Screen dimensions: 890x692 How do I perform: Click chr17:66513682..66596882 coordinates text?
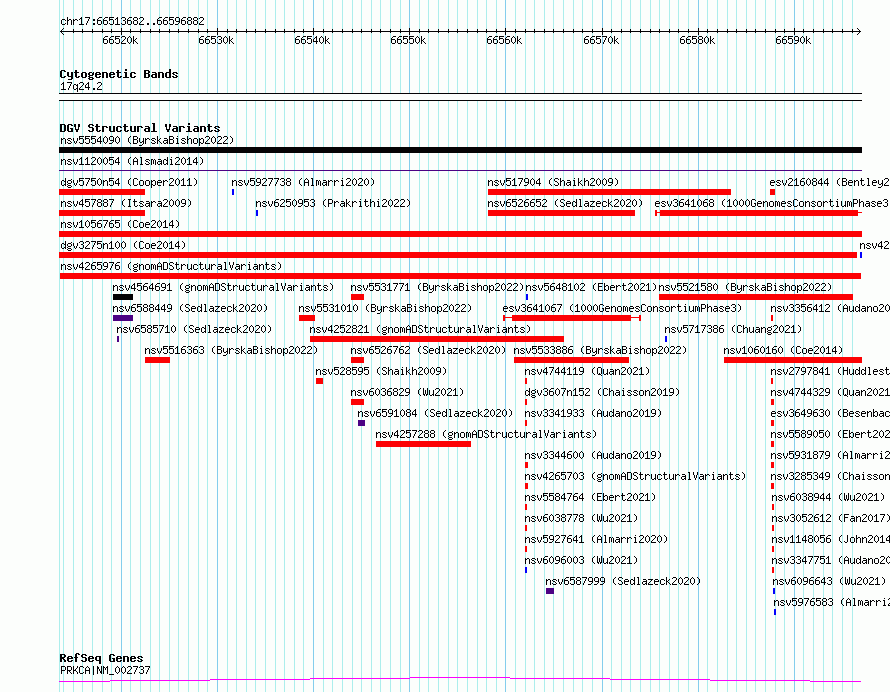coord(132,22)
